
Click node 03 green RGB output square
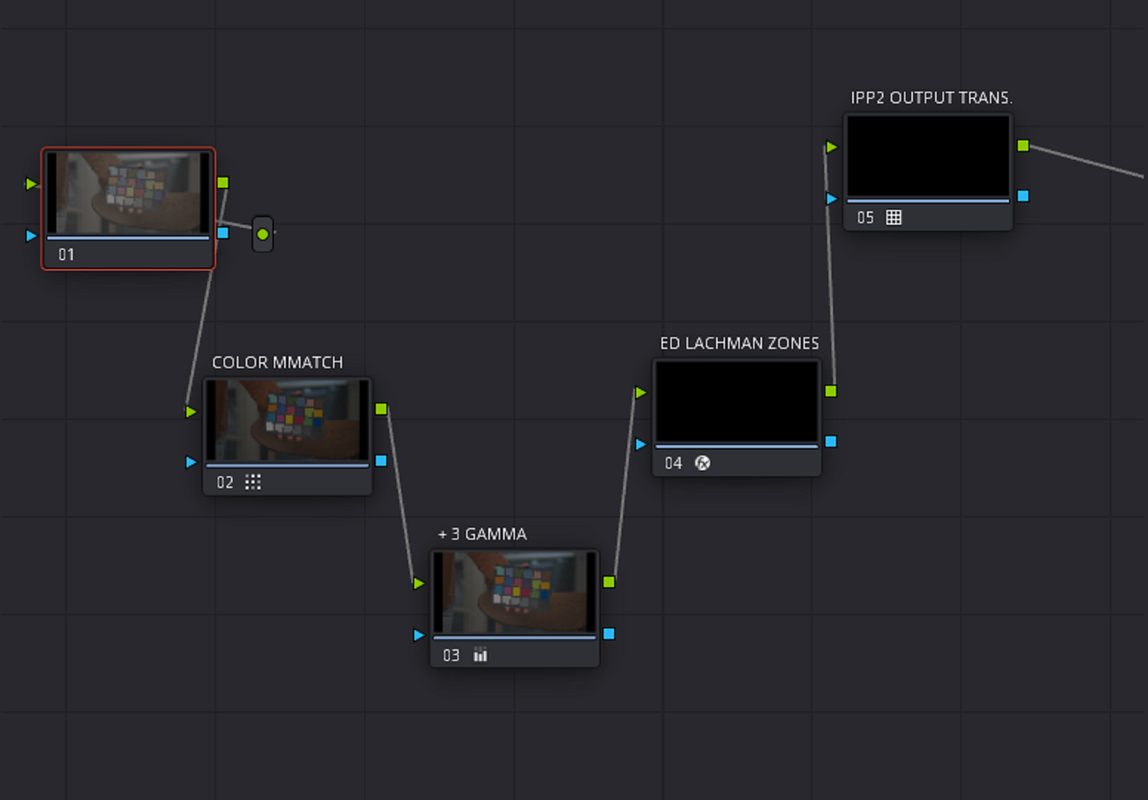point(609,582)
